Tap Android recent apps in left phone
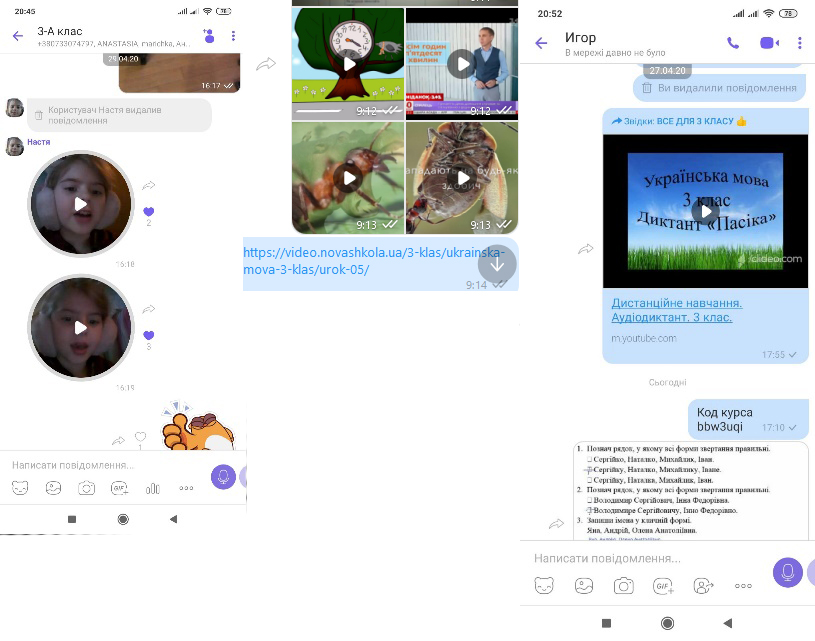The width and height of the screenshot is (815, 641). (x=72, y=519)
